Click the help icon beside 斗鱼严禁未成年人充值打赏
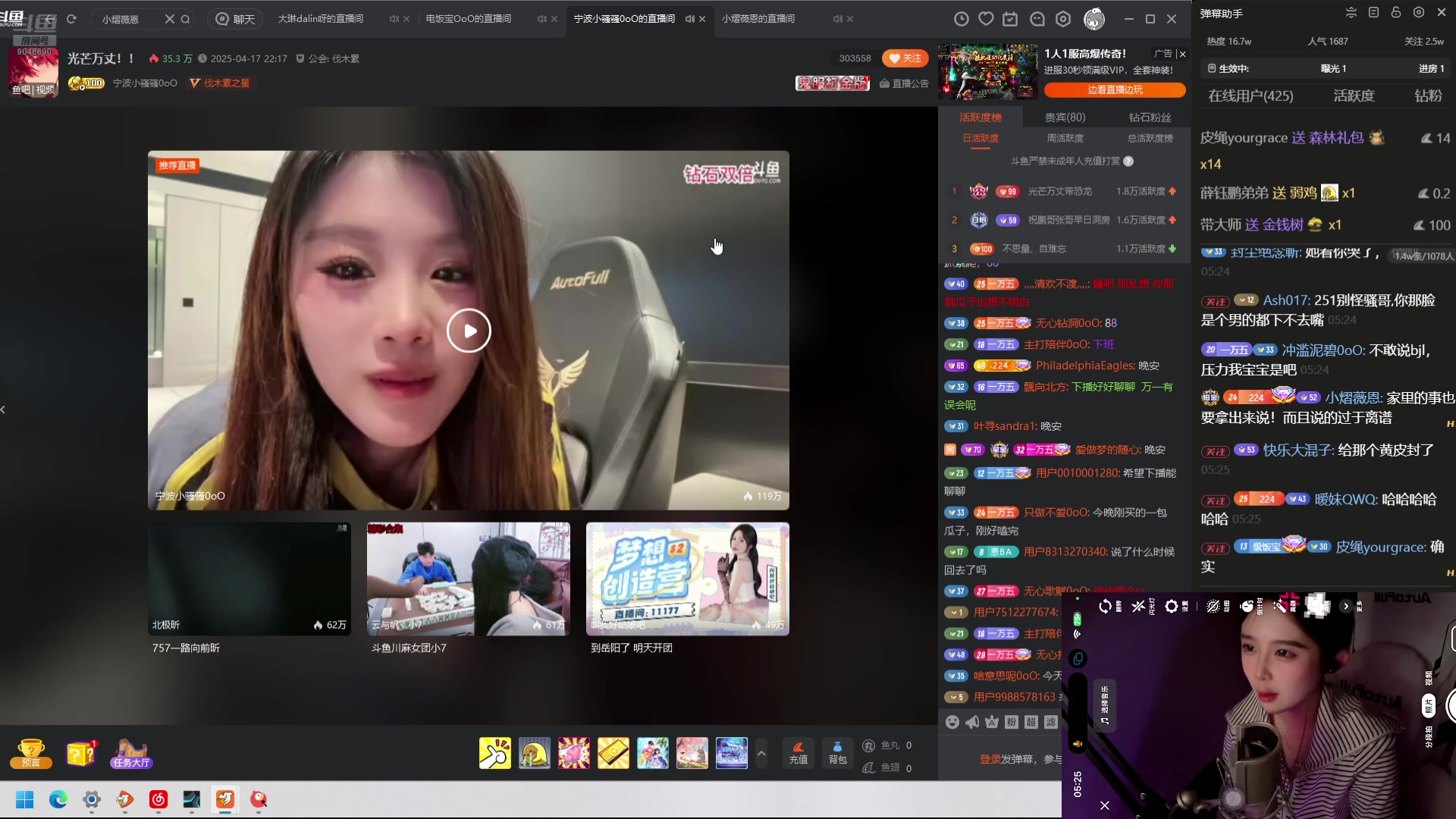Viewport: 1456px width, 819px height. pos(1128,161)
